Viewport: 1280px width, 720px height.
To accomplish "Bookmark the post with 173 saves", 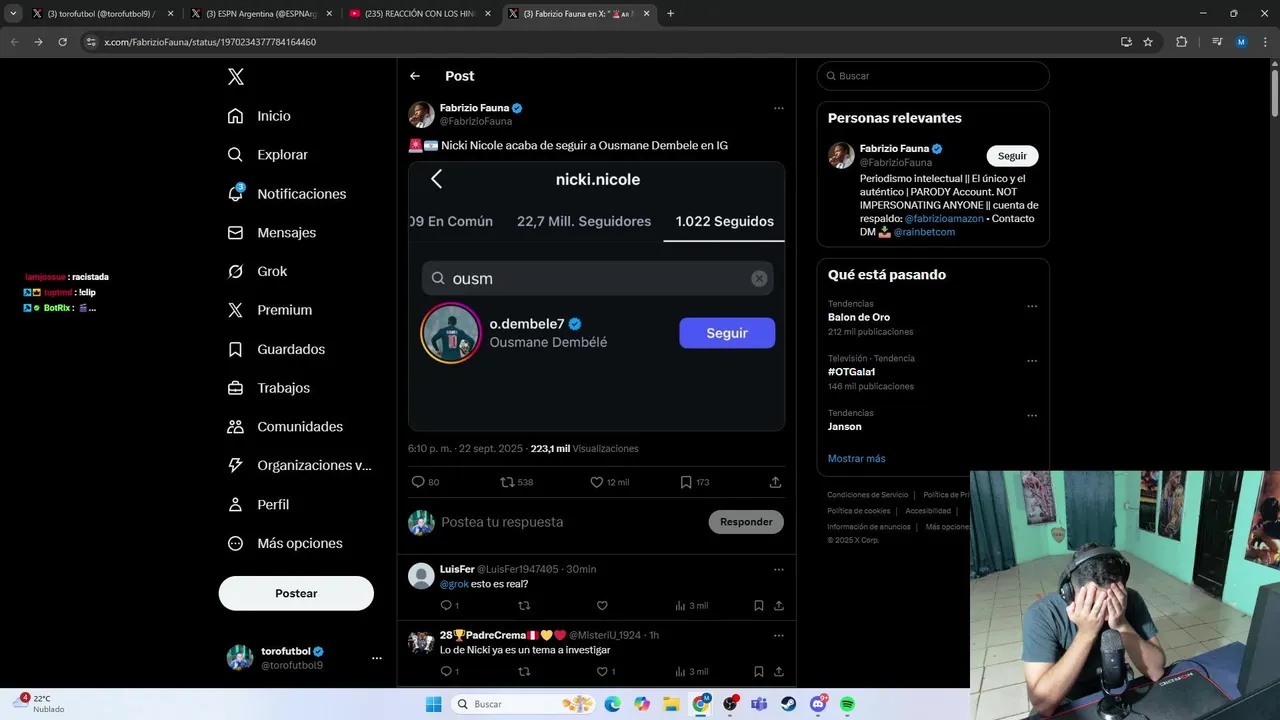I will (x=686, y=482).
